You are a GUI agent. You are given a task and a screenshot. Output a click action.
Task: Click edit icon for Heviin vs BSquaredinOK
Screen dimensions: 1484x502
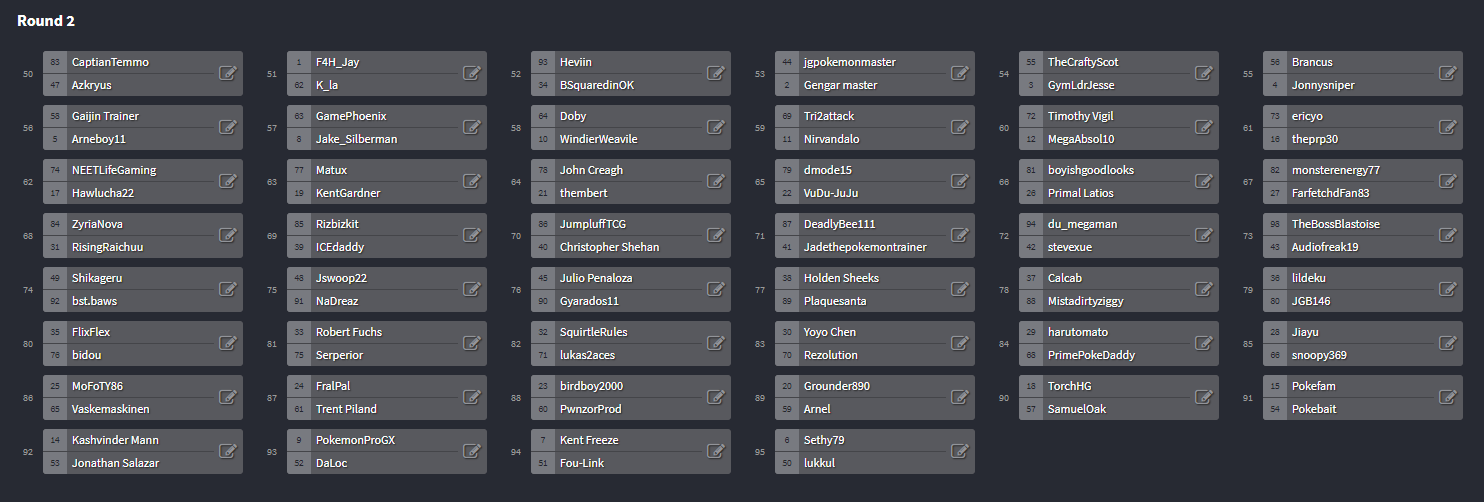pos(716,73)
